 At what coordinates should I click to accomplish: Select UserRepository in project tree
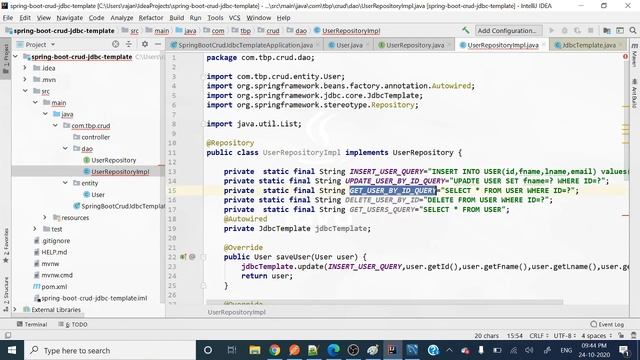click(113, 160)
